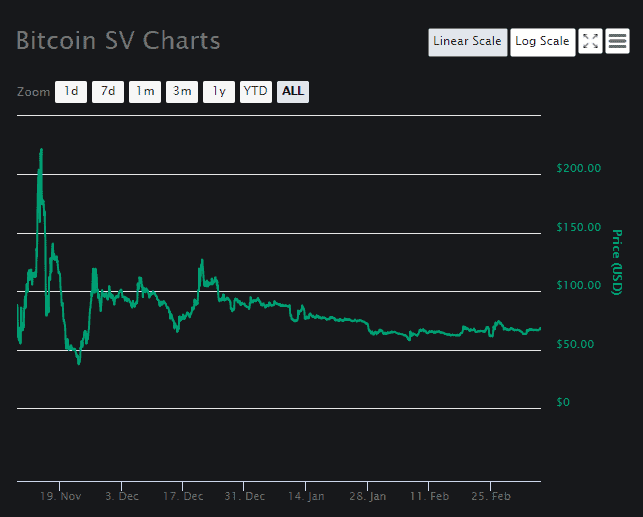Click the 17. Dec date label

click(x=183, y=497)
